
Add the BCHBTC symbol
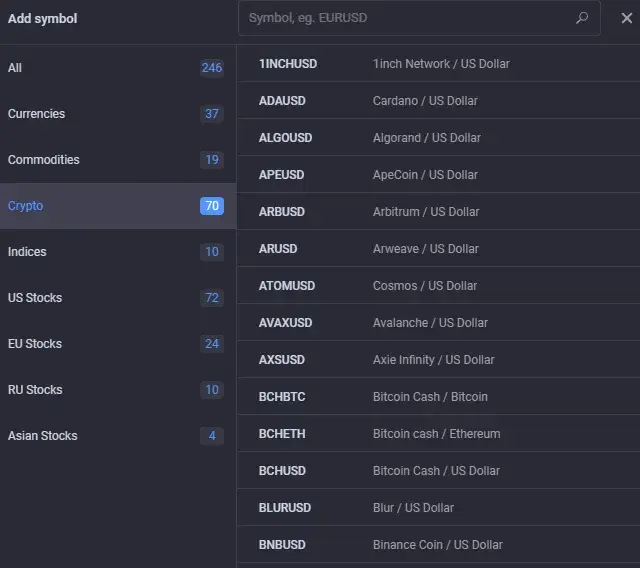tap(438, 397)
